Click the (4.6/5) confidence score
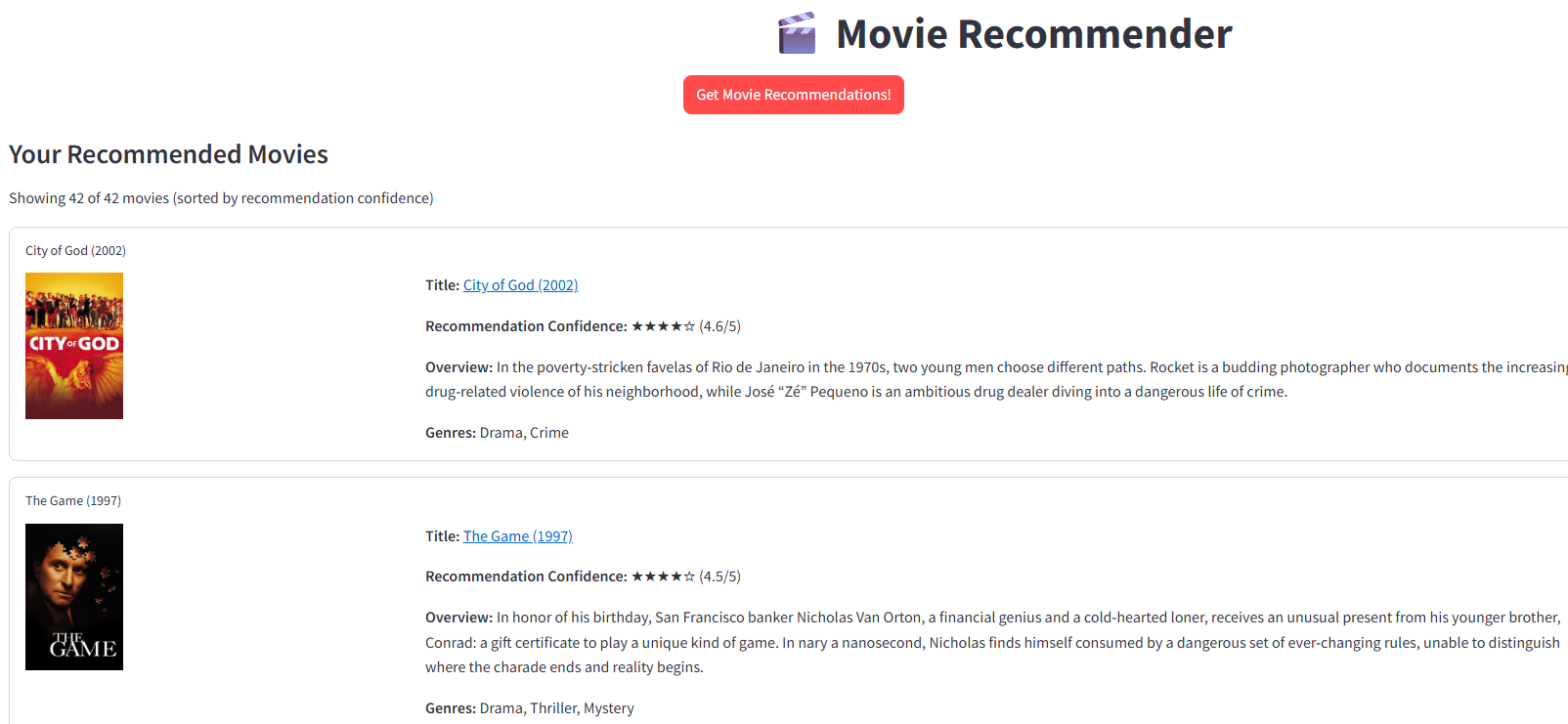1568x724 pixels. coord(719,326)
